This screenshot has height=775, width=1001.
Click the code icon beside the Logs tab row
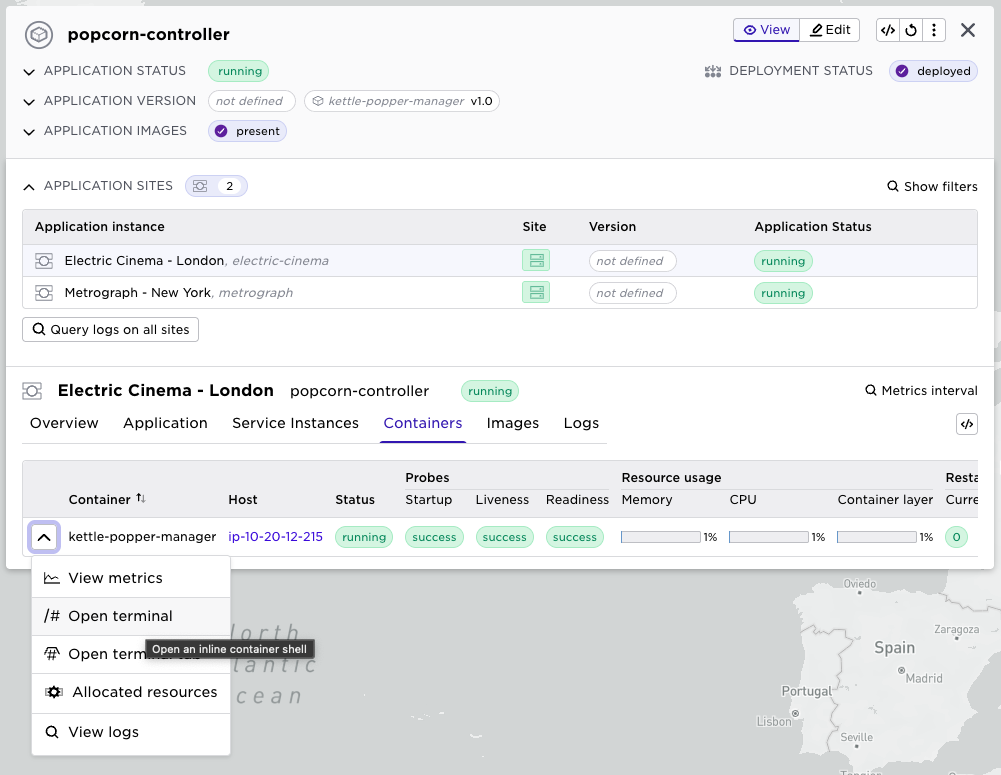[966, 424]
